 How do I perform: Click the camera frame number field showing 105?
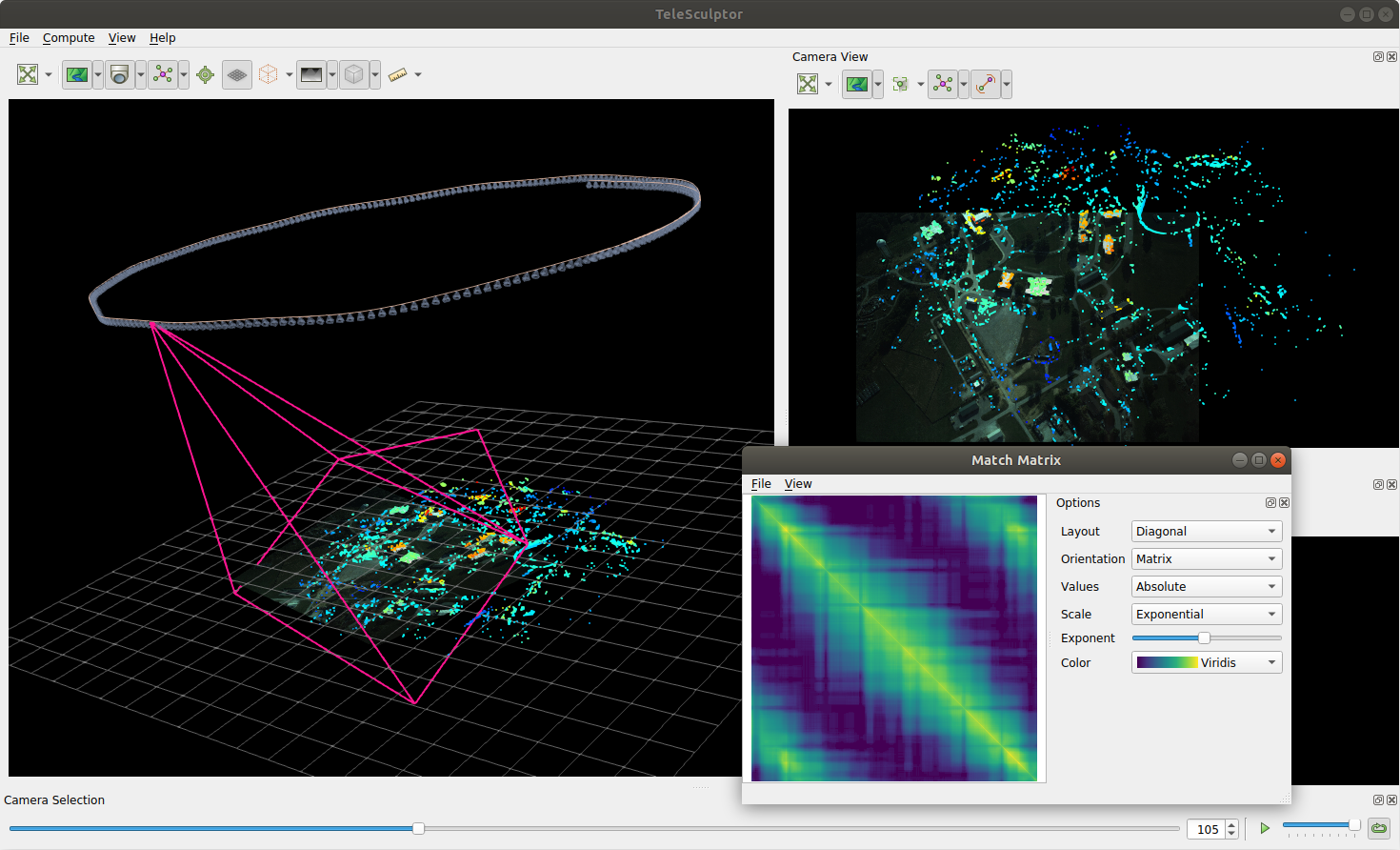tap(1206, 829)
